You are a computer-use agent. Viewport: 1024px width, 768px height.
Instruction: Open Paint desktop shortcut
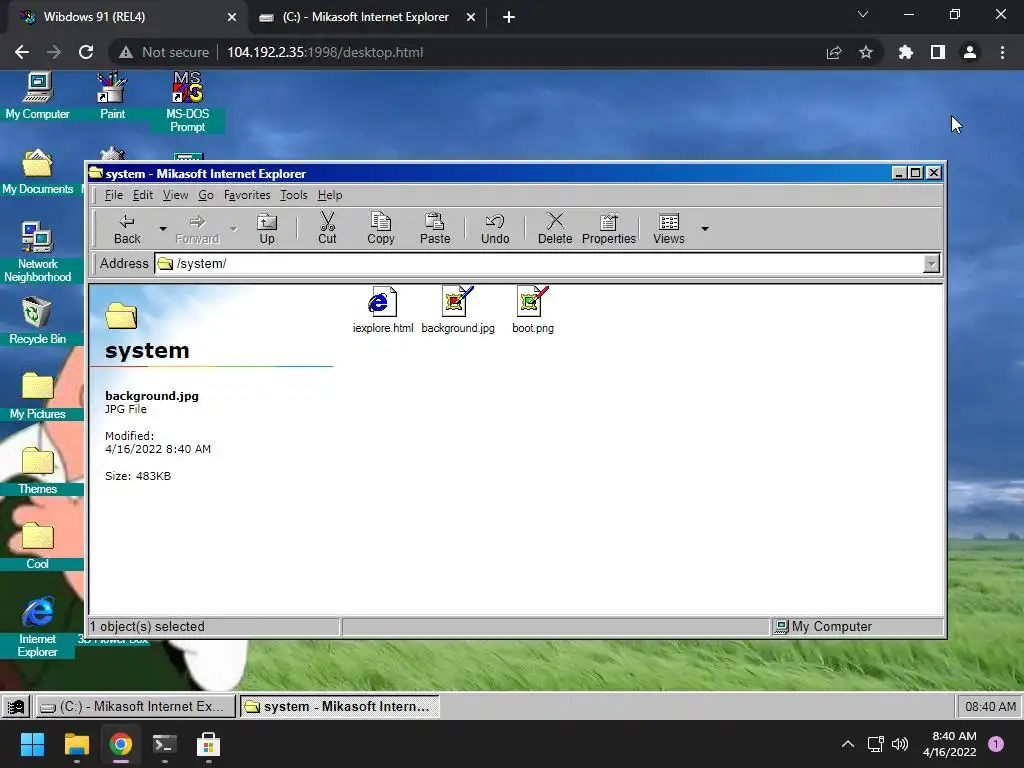click(x=112, y=97)
